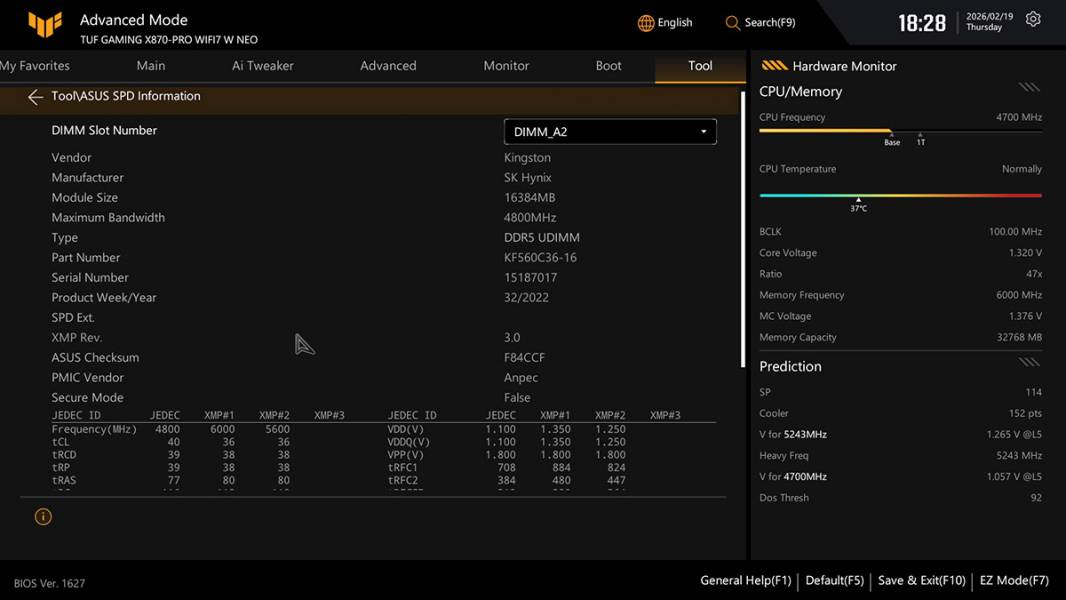Image resolution: width=1066 pixels, height=600 pixels.
Task: Switch to EZ Mode(F7)
Action: click(x=1014, y=580)
